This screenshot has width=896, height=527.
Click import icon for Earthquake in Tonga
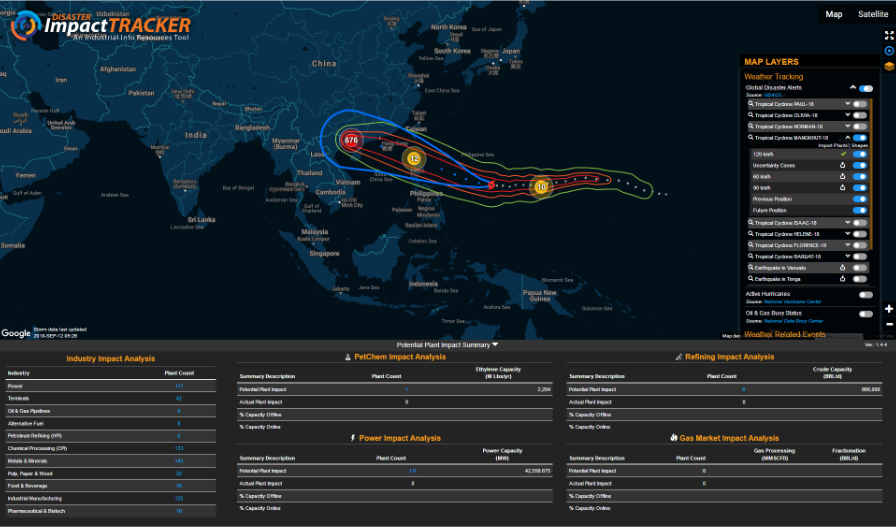tap(842, 279)
